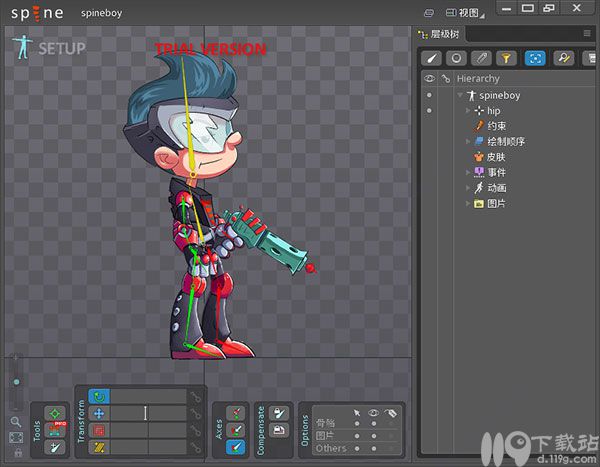The width and height of the screenshot is (600, 467).
Task: Click the yellow funnel filter icon
Action: 506,58
